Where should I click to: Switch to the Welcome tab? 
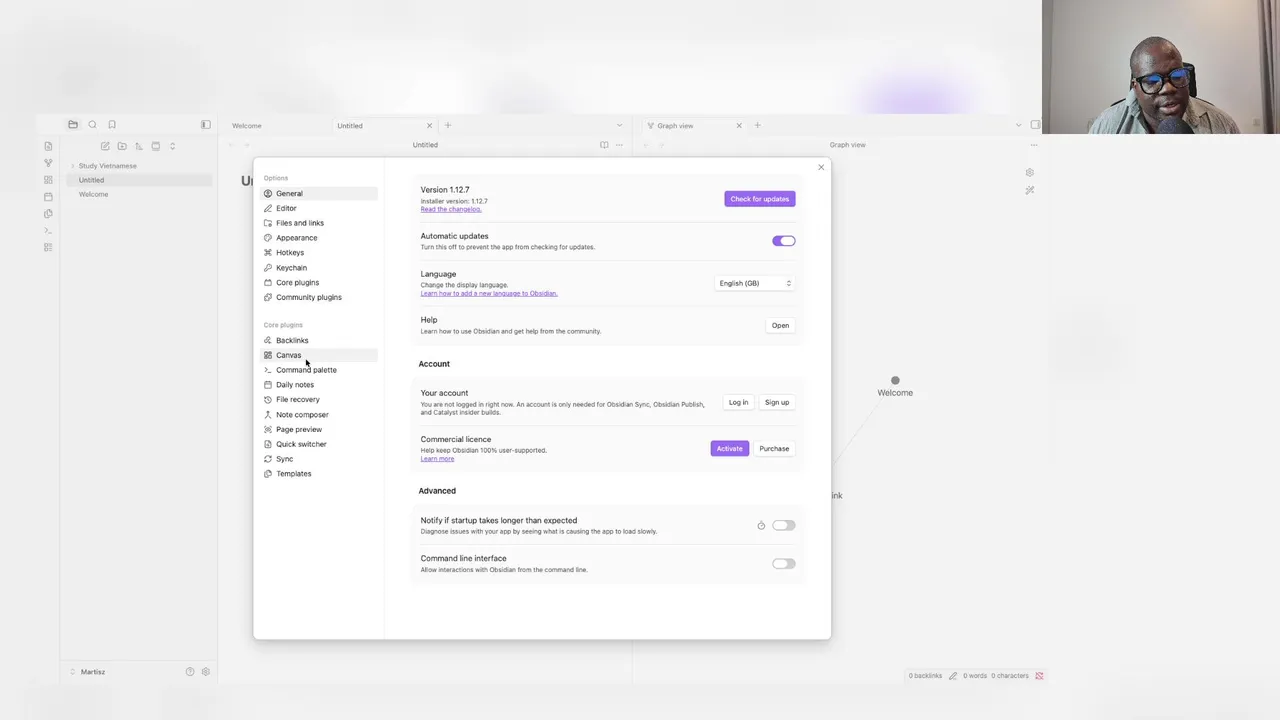coord(247,126)
